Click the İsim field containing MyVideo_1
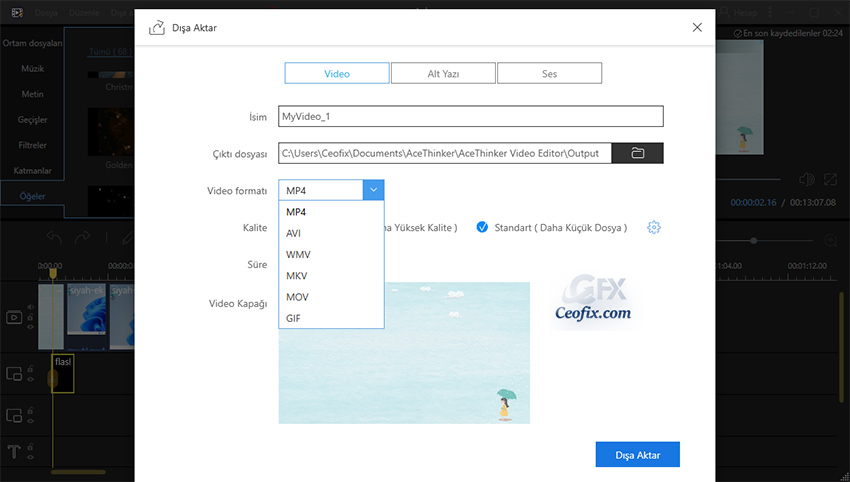 [x=471, y=116]
